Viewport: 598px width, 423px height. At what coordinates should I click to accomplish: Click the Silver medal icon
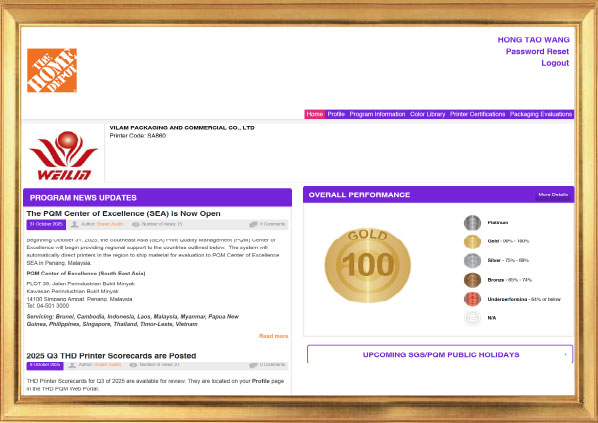472,261
